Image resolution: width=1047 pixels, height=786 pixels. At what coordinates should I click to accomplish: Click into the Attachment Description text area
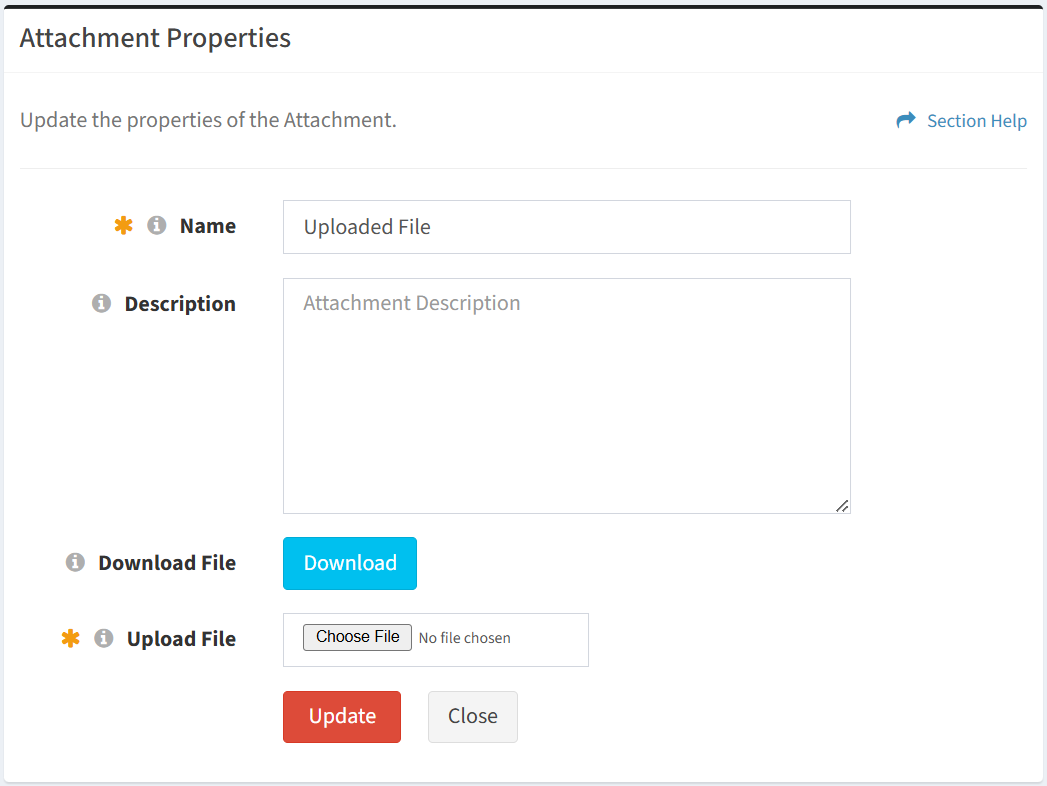tap(566, 396)
